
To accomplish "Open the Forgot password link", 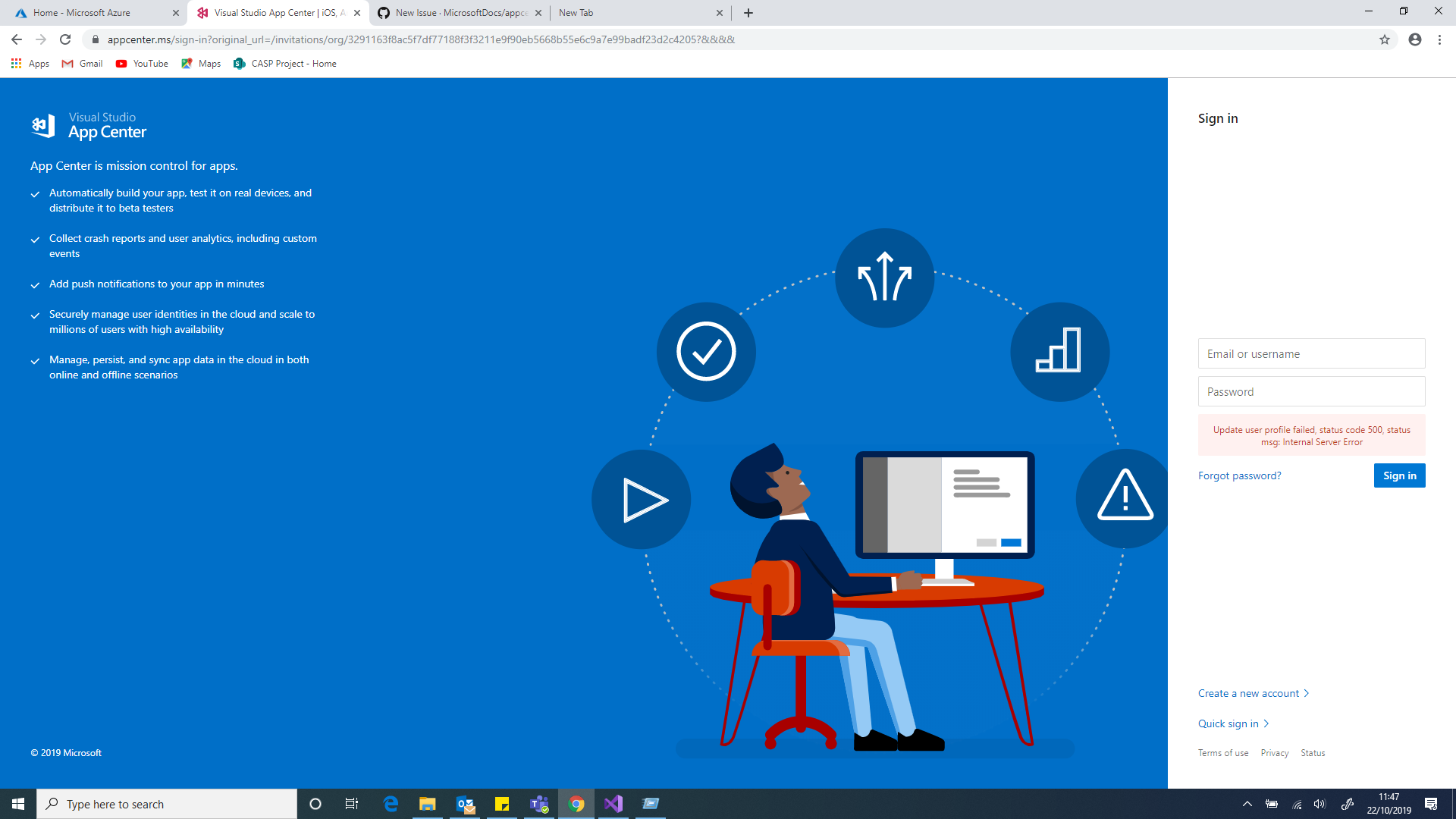I will point(1239,475).
